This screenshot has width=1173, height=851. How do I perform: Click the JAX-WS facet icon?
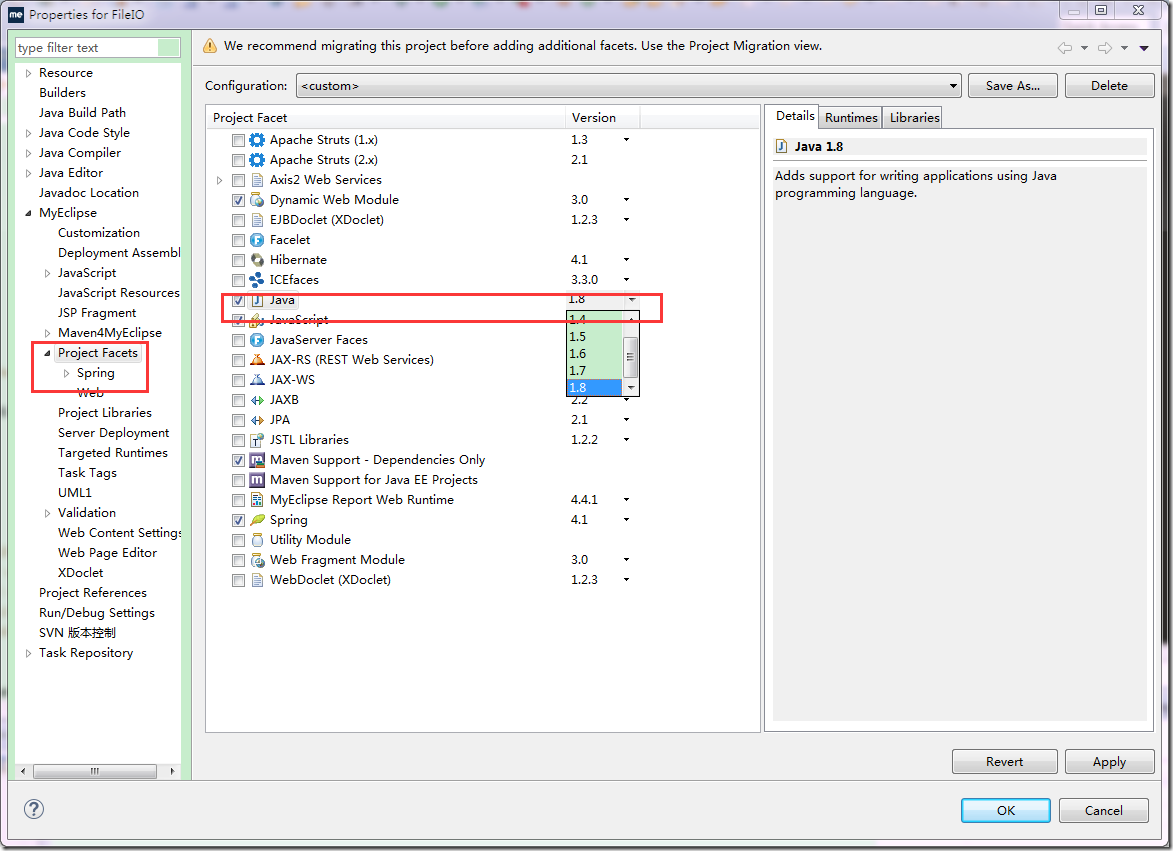[257, 380]
